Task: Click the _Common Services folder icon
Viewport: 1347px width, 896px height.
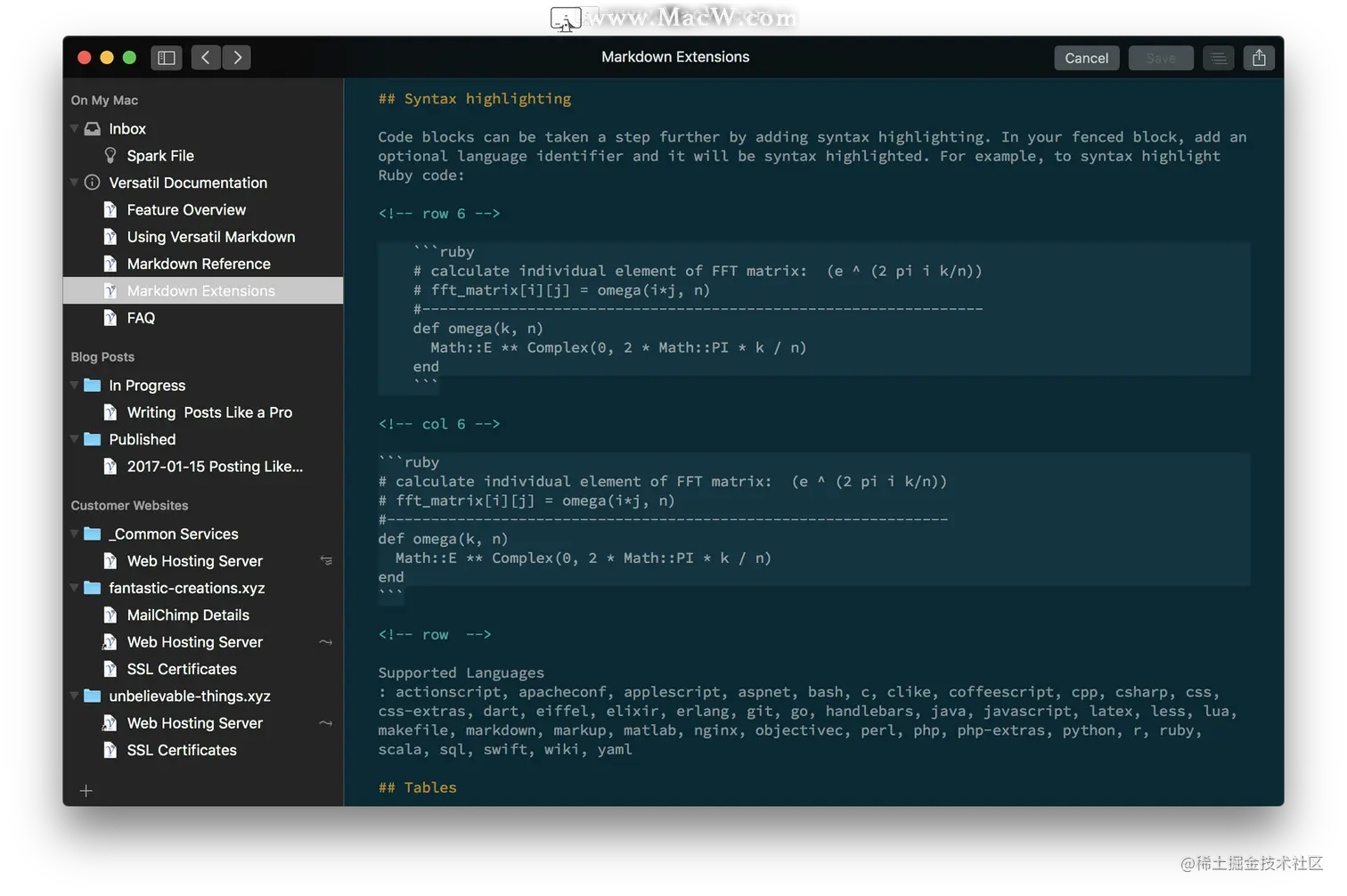Action: [92, 534]
